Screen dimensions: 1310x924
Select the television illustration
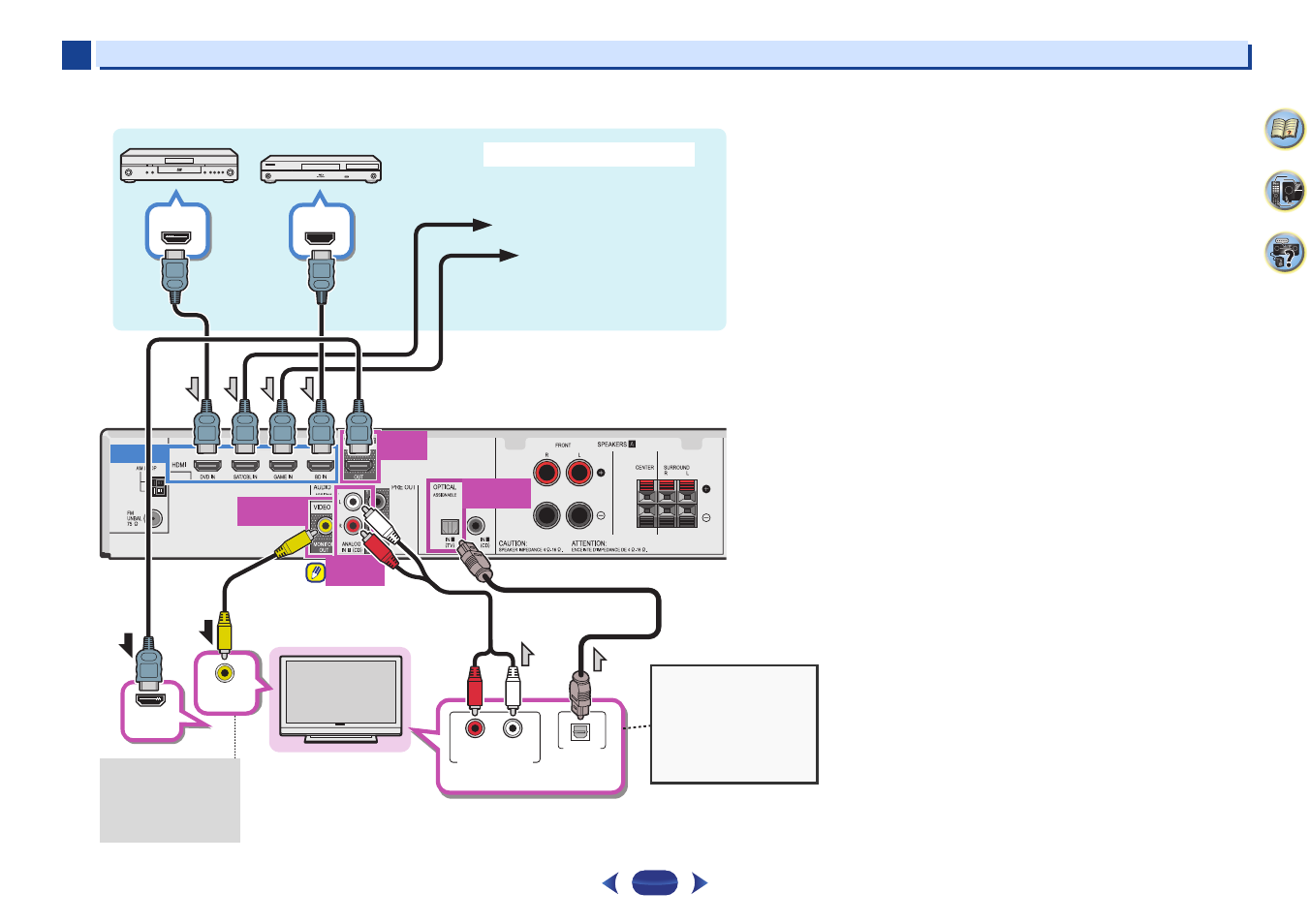click(x=340, y=698)
